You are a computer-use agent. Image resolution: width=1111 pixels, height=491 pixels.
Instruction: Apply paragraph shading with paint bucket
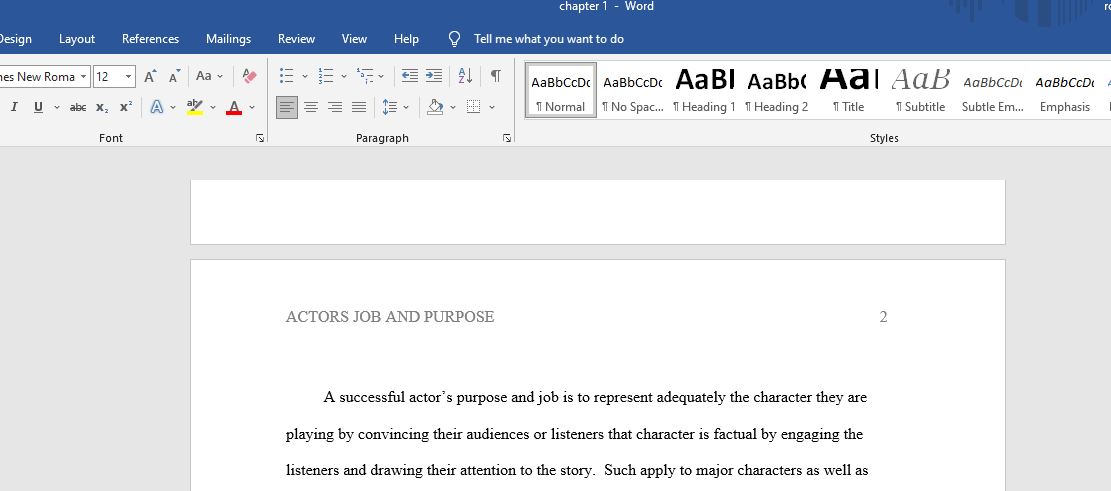pos(435,107)
